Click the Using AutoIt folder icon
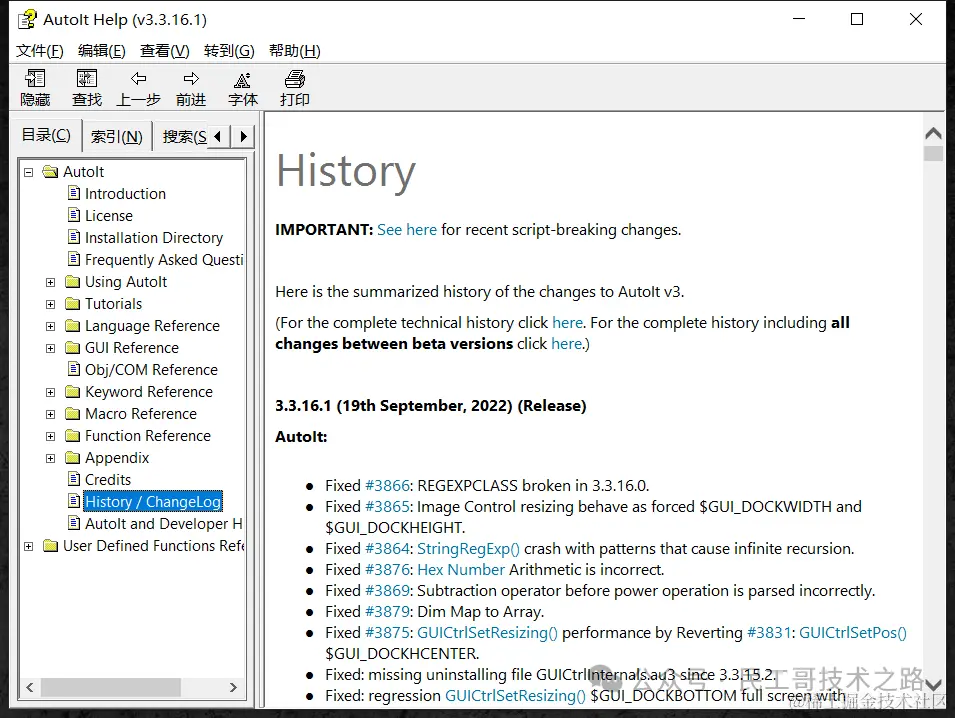Screen dimensions: 955x718 (x=72, y=281)
